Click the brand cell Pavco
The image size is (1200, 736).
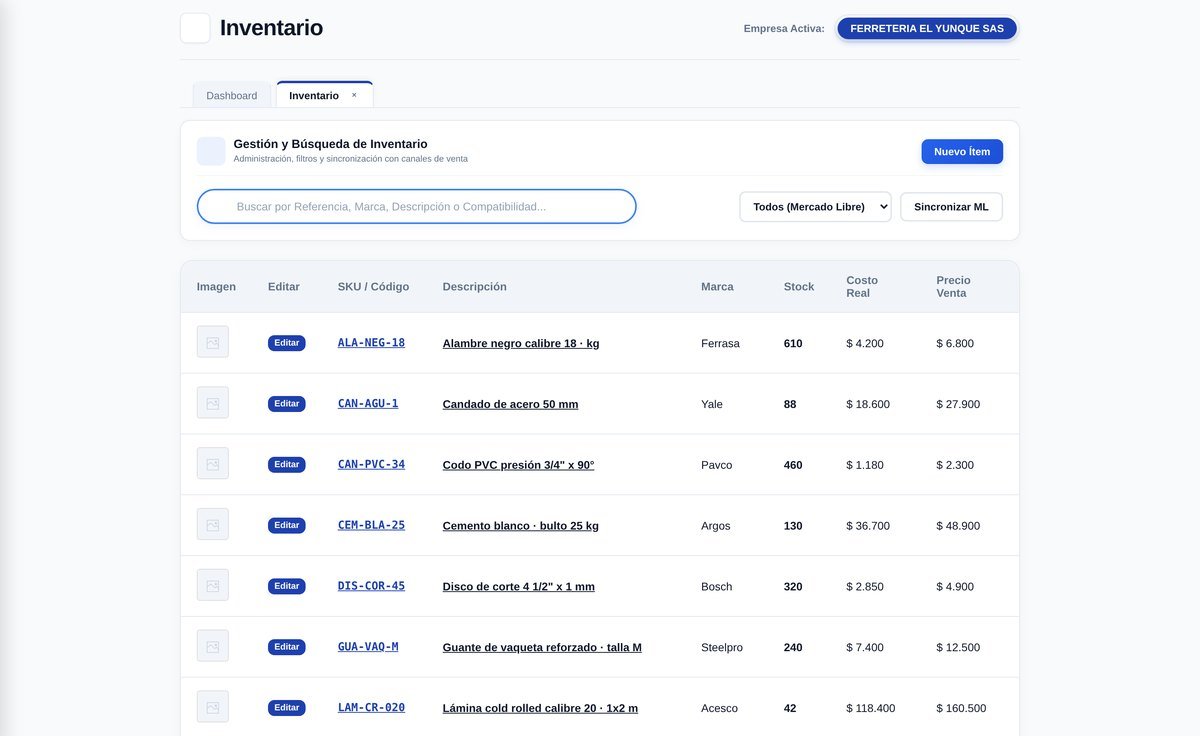tap(717, 465)
